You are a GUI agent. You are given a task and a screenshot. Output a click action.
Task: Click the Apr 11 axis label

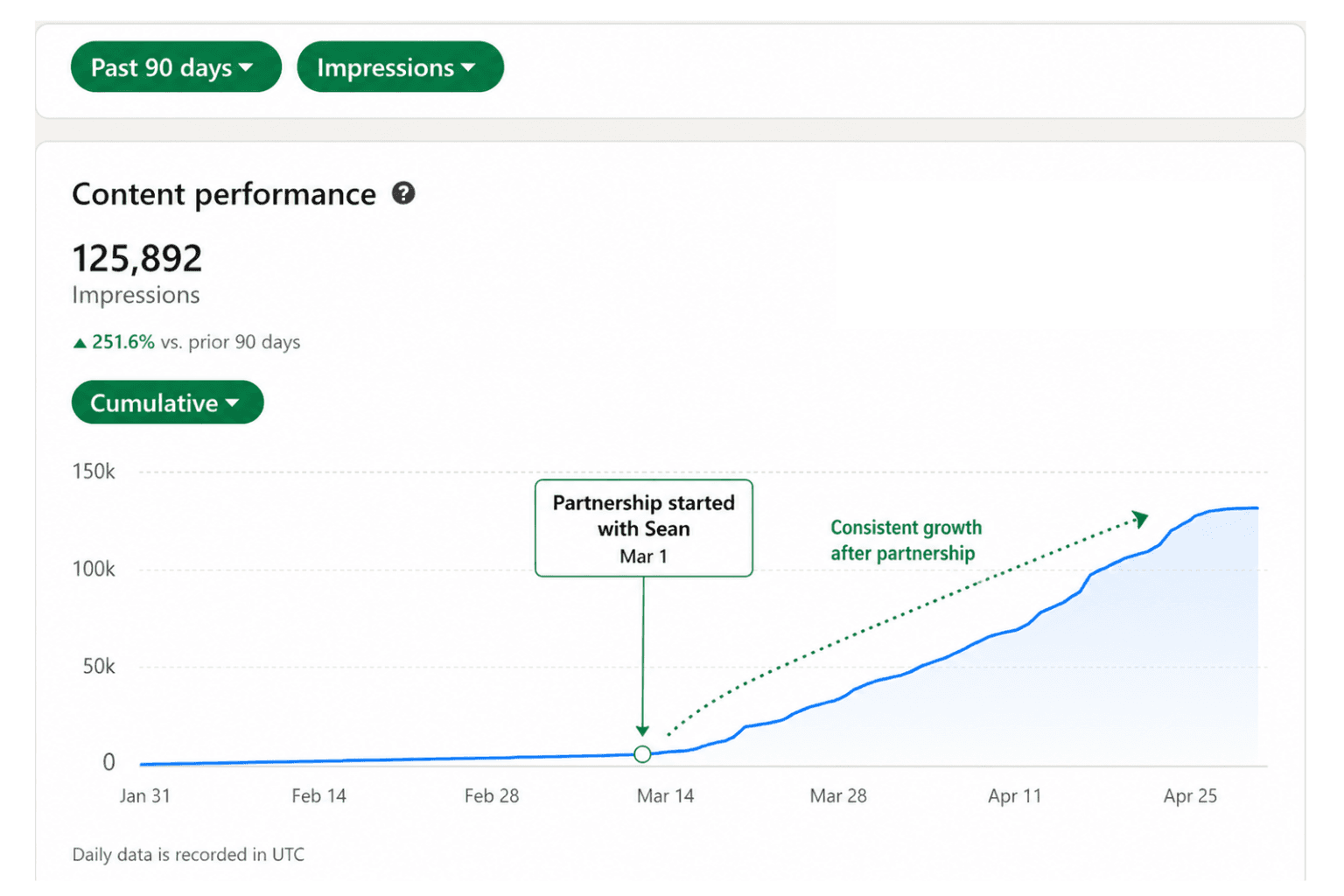[1015, 796]
